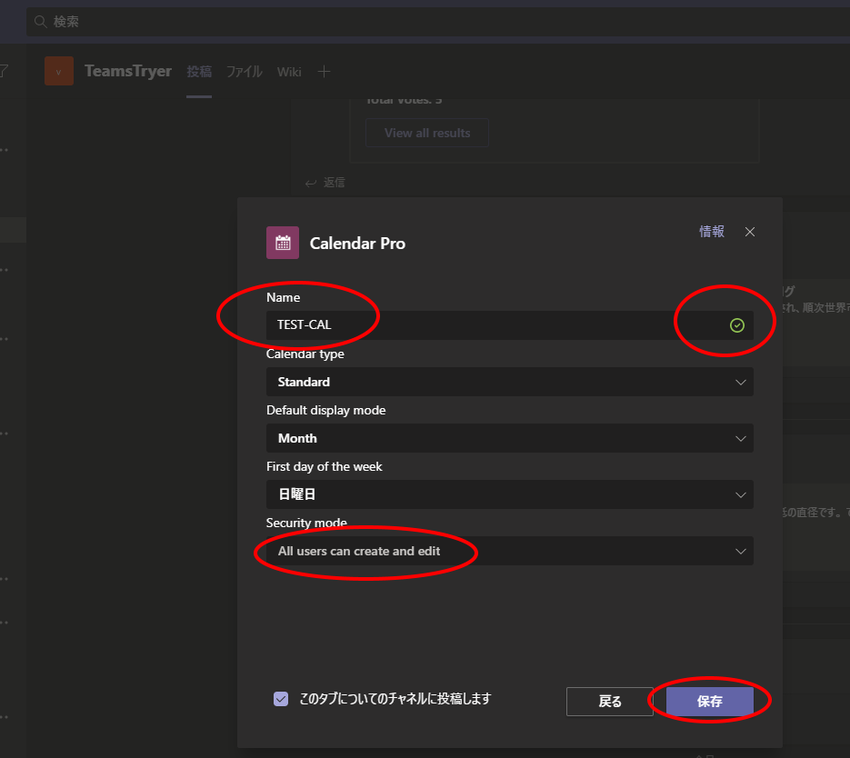Click the Calendar type label
This screenshot has height=758, width=850.
[x=305, y=354]
